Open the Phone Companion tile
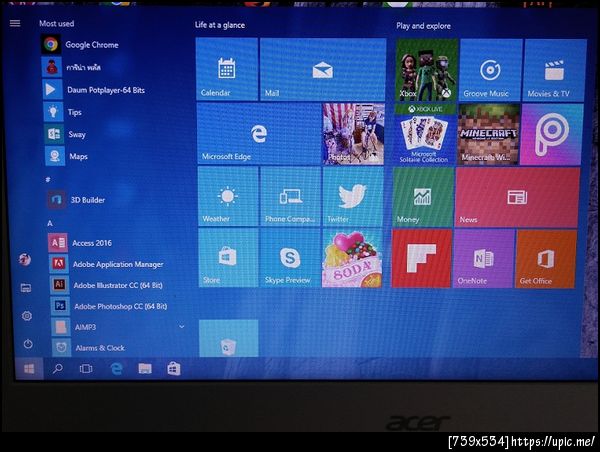The width and height of the screenshot is (600, 452). click(291, 196)
